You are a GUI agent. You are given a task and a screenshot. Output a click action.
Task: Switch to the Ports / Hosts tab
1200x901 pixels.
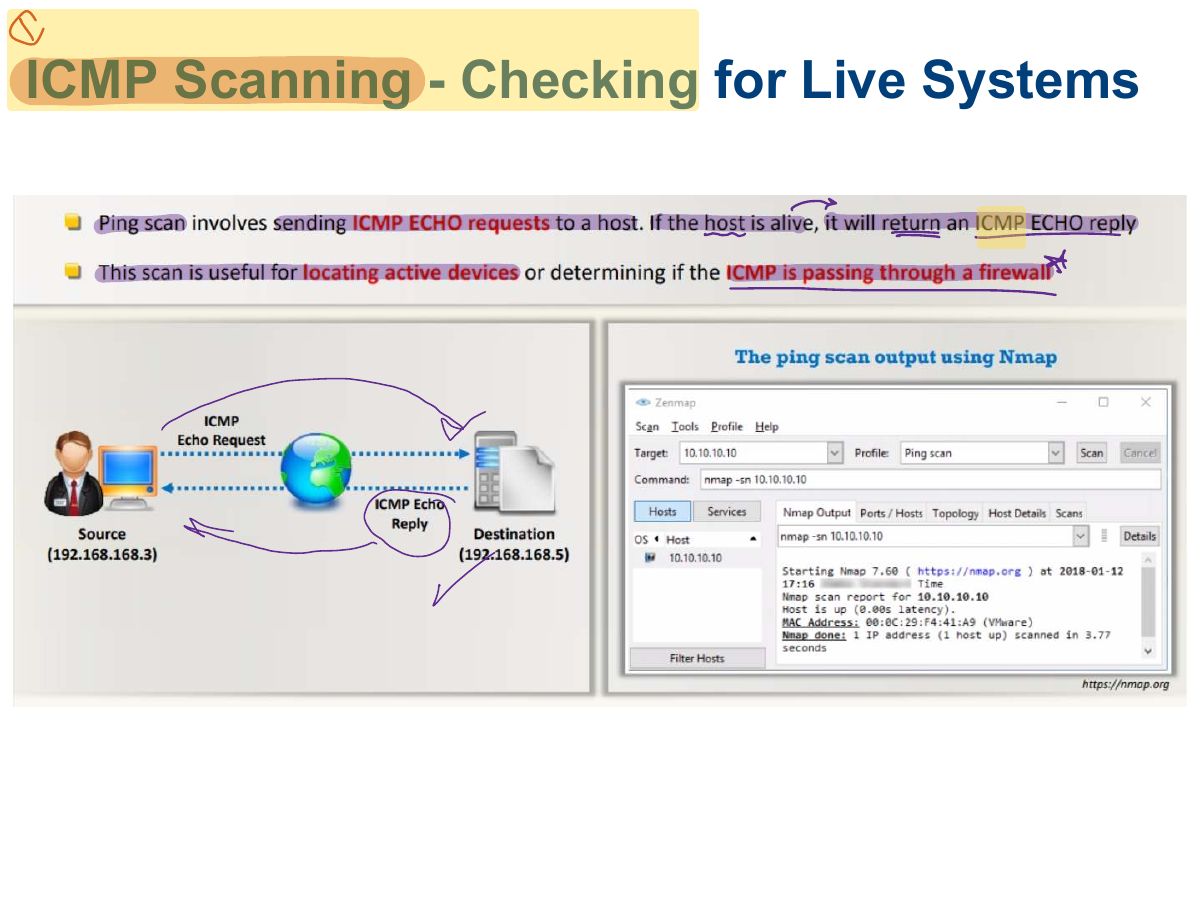pyautogui.click(x=891, y=513)
